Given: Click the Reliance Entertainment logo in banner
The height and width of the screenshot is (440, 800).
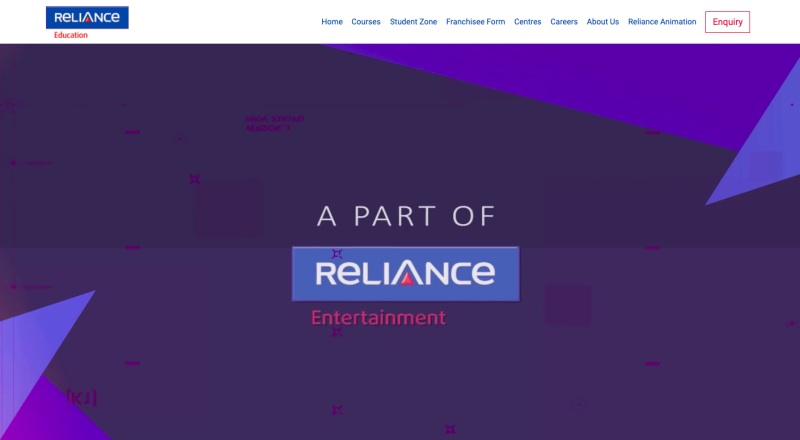Looking at the screenshot, I should (x=406, y=274).
